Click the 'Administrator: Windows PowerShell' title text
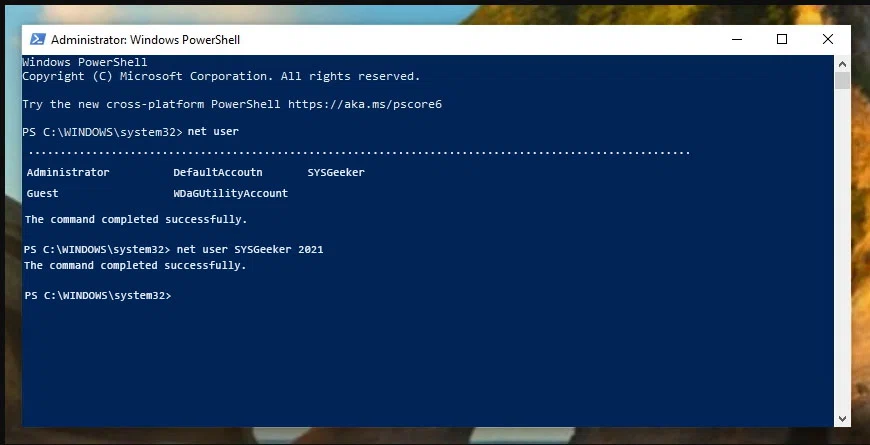Viewport: 870px width, 445px height. coord(145,40)
